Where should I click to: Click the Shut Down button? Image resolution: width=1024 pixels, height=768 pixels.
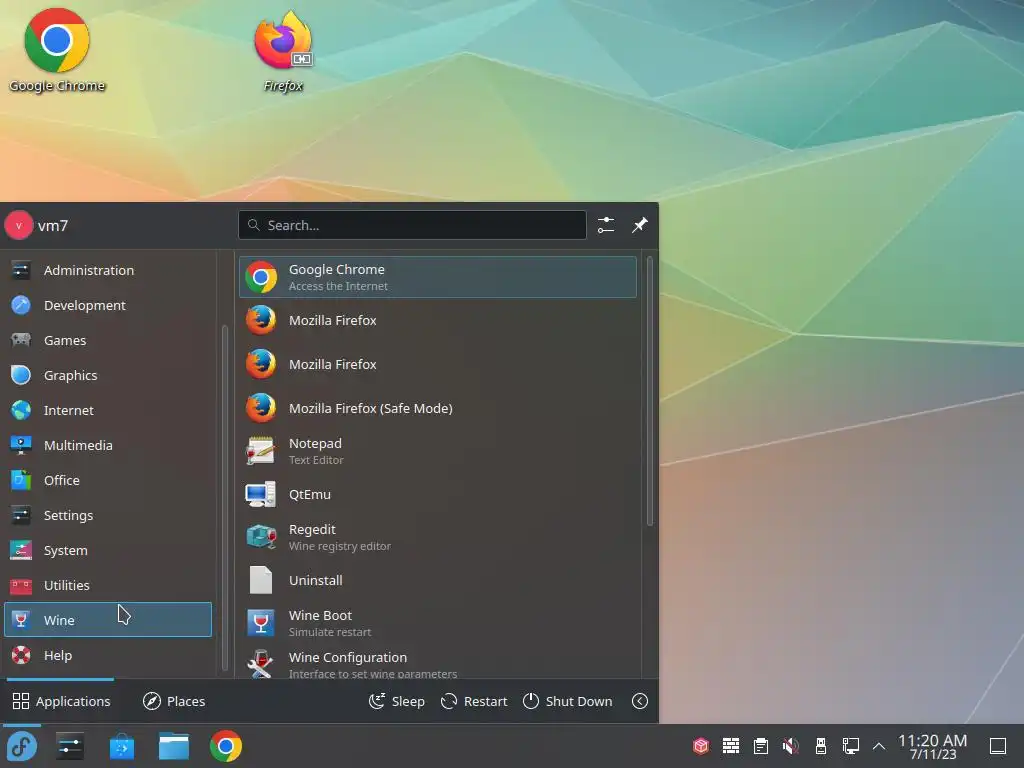[x=568, y=701]
